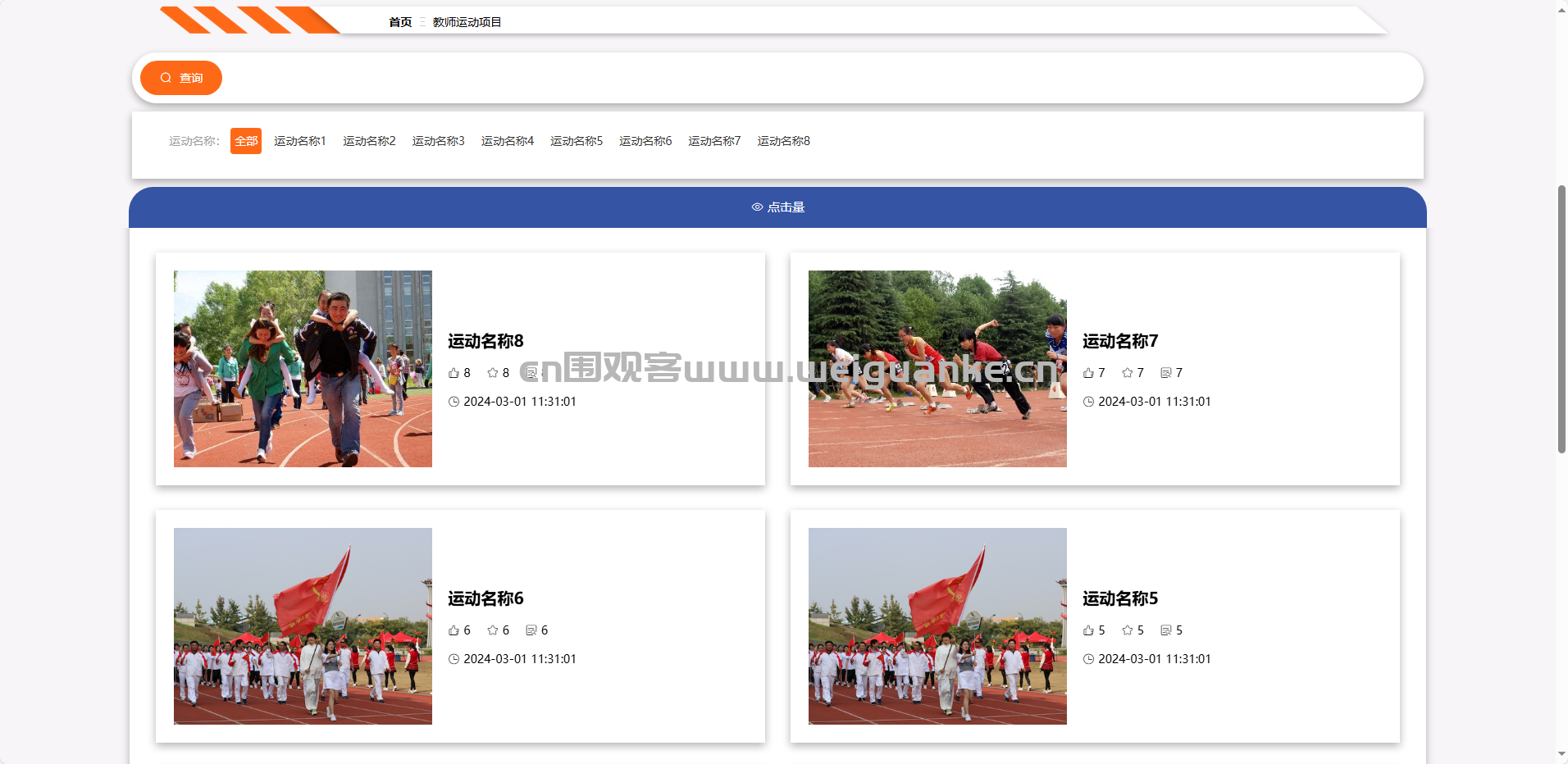Filter by 运动名称7

(714, 141)
